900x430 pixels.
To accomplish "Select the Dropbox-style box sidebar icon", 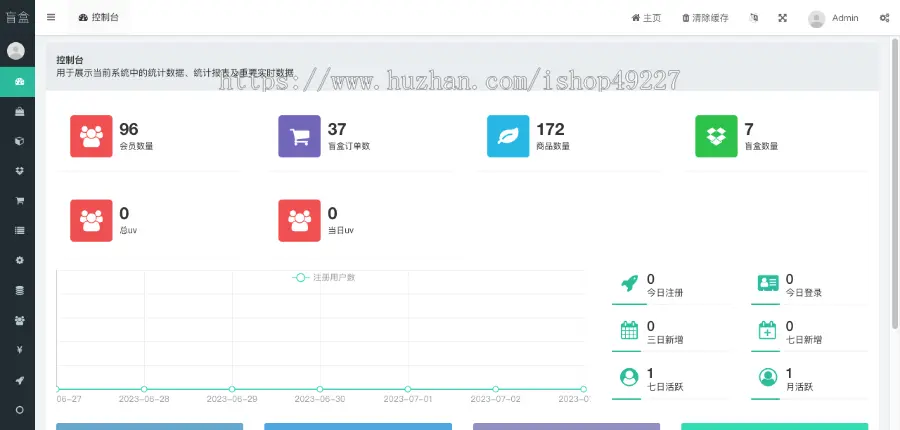I will (x=17, y=171).
